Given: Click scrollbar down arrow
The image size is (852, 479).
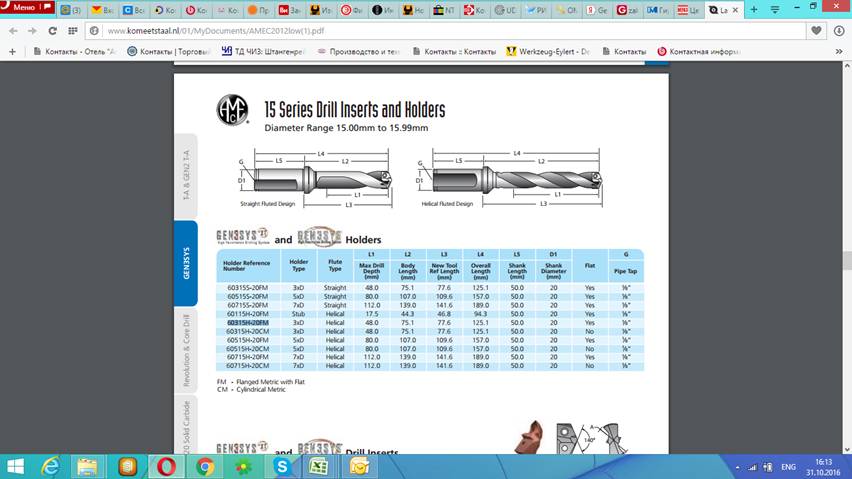Looking at the screenshot, I should pos(847,450).
